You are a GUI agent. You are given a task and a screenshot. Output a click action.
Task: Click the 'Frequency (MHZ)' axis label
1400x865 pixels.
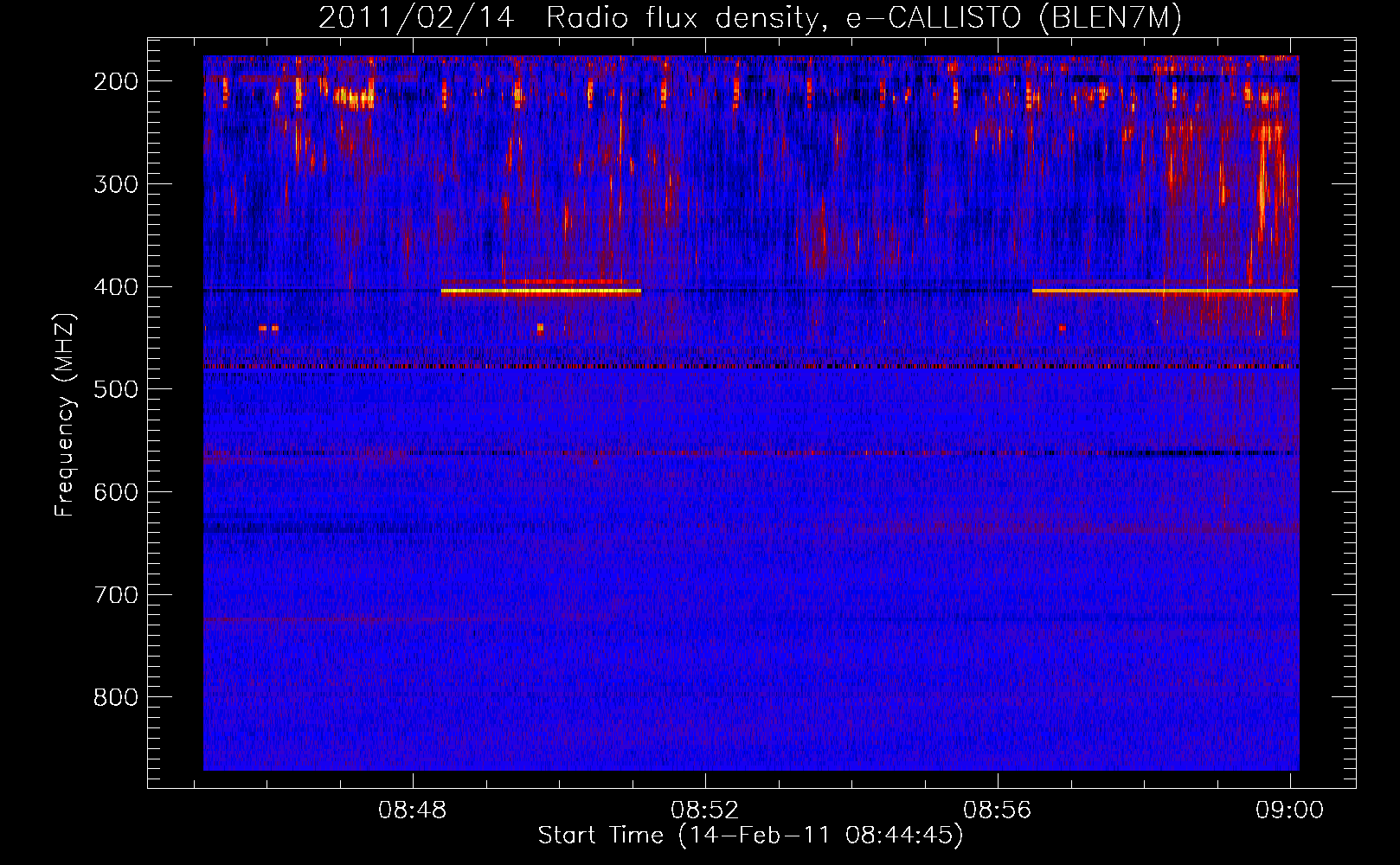coord(65,414)
